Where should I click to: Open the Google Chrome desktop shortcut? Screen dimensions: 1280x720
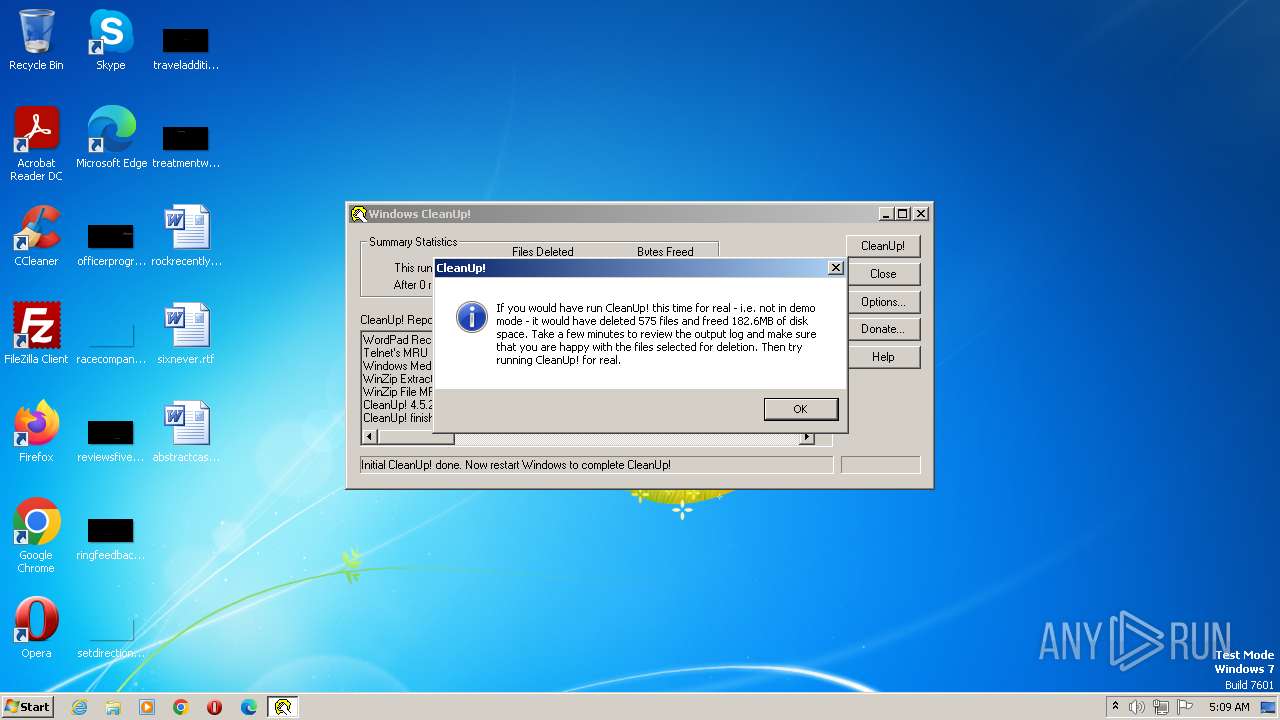[36, 536]
